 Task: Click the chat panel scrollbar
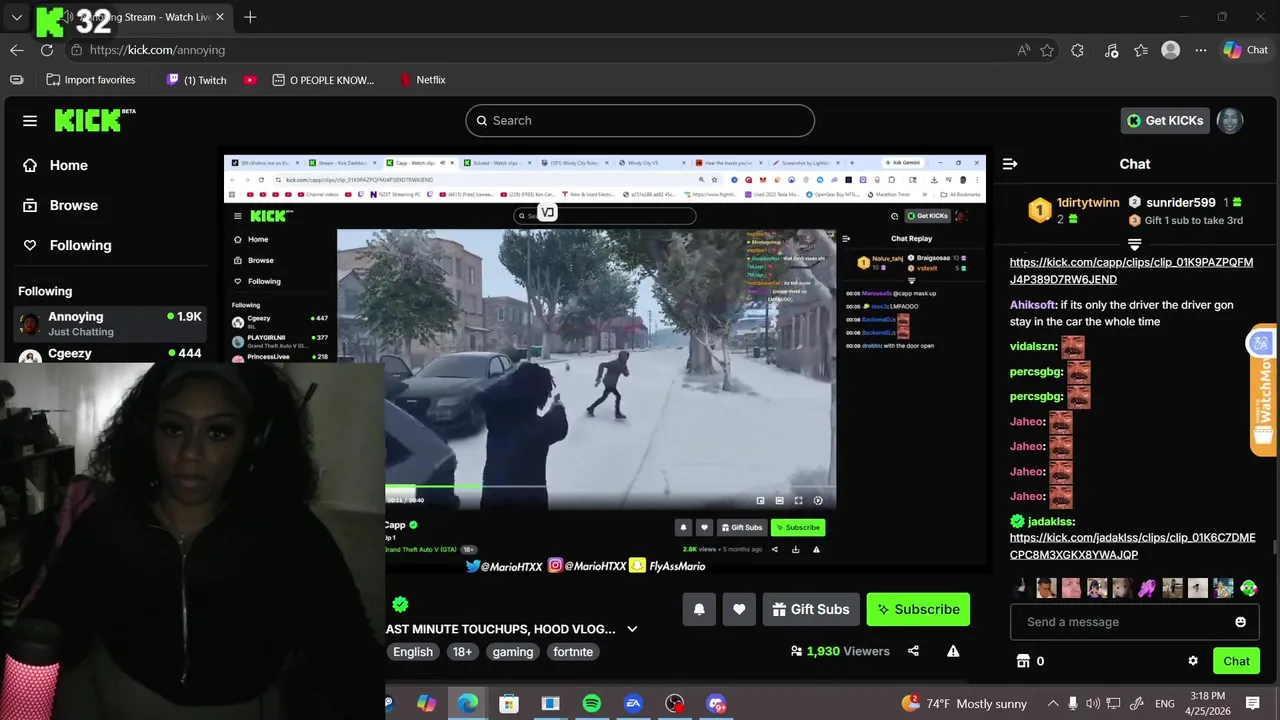[x=1274, y=546]
